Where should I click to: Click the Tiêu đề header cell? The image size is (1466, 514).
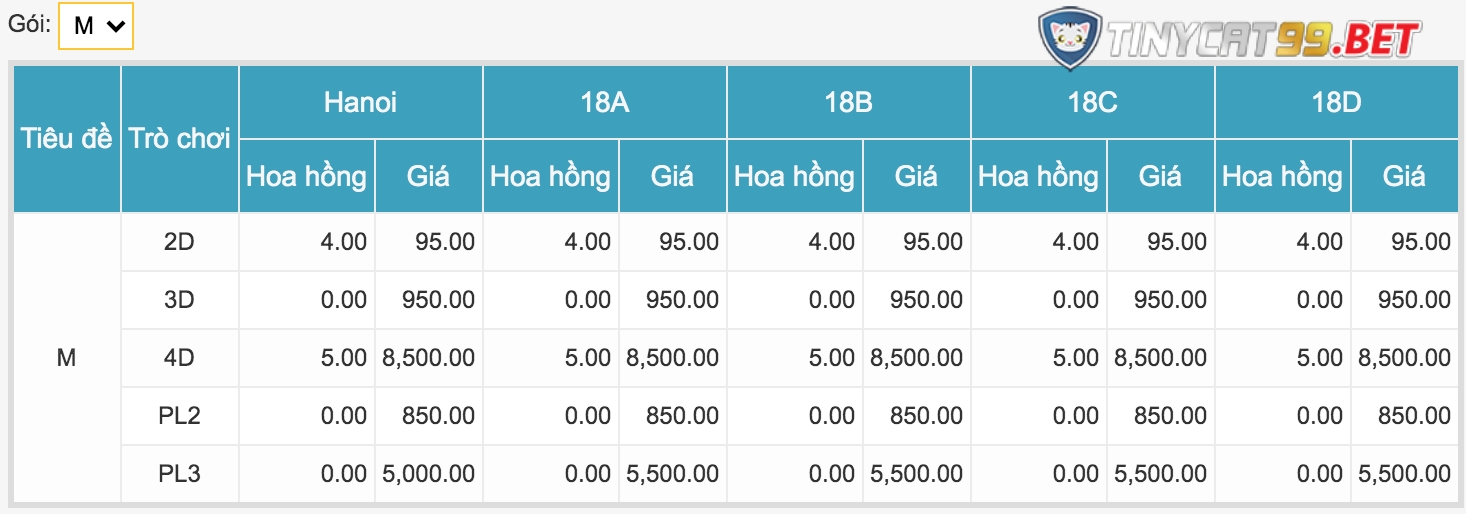(x=66, y=139)
